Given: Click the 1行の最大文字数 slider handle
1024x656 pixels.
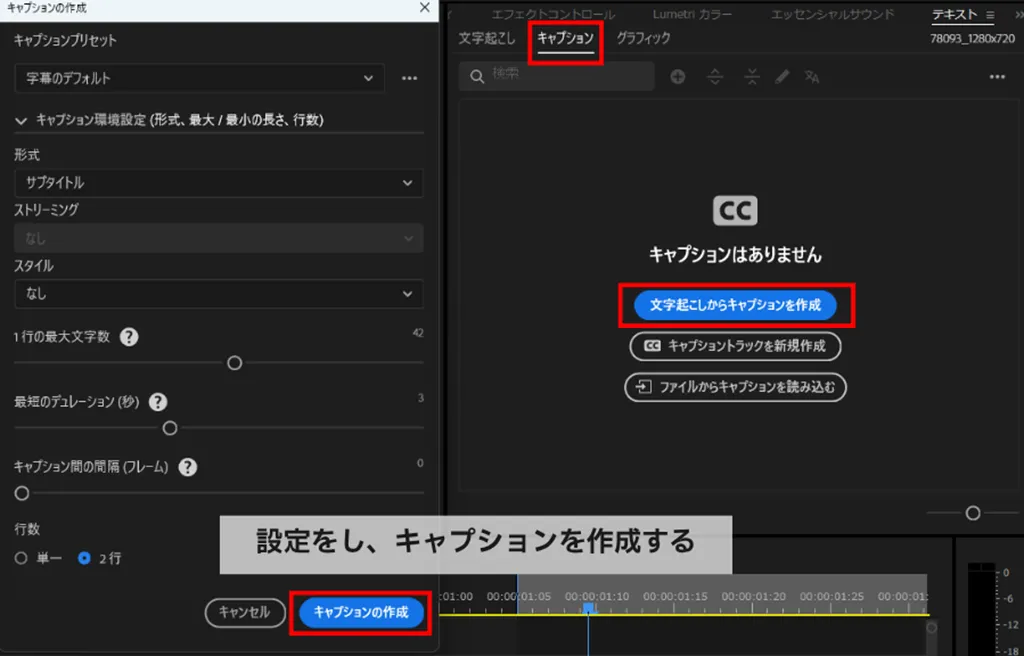Looking at the screenshot, I should click(234, 363).
